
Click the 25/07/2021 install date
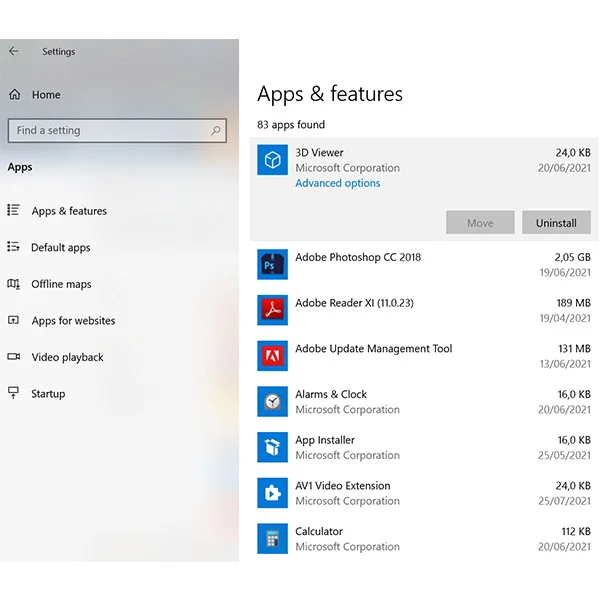[564, 501]
